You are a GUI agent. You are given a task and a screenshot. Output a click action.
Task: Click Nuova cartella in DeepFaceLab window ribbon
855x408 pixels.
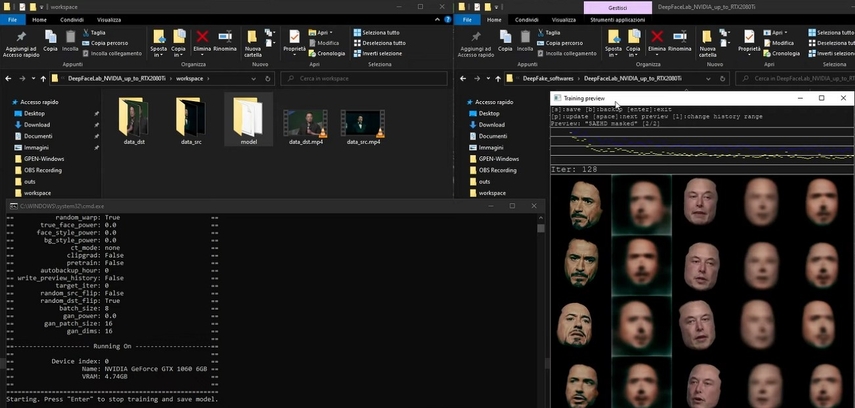pos(707,44)
